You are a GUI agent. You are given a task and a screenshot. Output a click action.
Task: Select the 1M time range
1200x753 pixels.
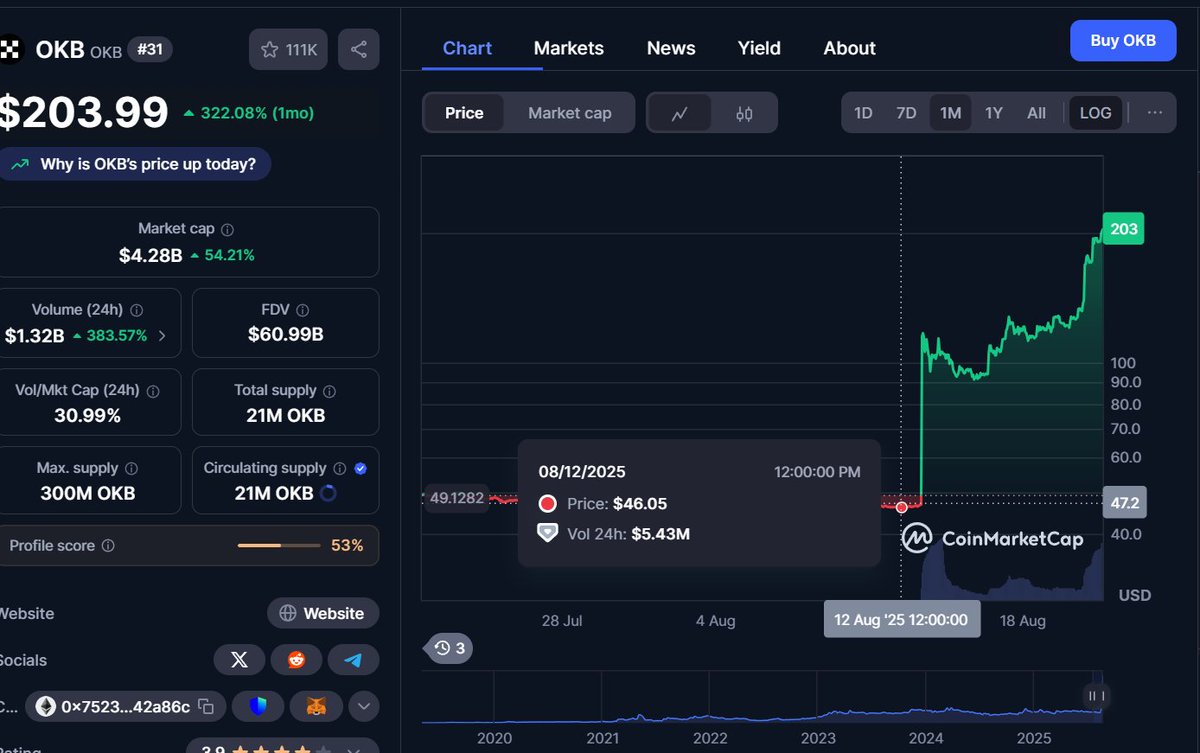(950, 113)
